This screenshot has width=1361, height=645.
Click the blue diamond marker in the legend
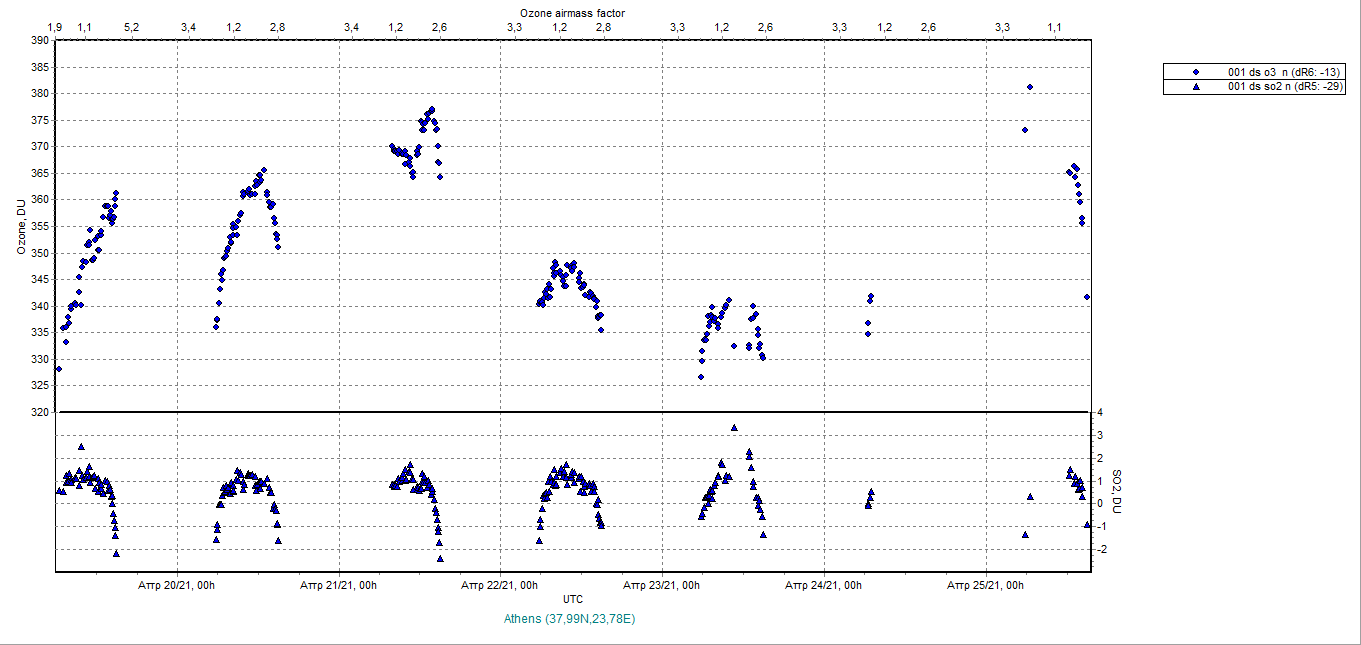tap(1195, 73)
